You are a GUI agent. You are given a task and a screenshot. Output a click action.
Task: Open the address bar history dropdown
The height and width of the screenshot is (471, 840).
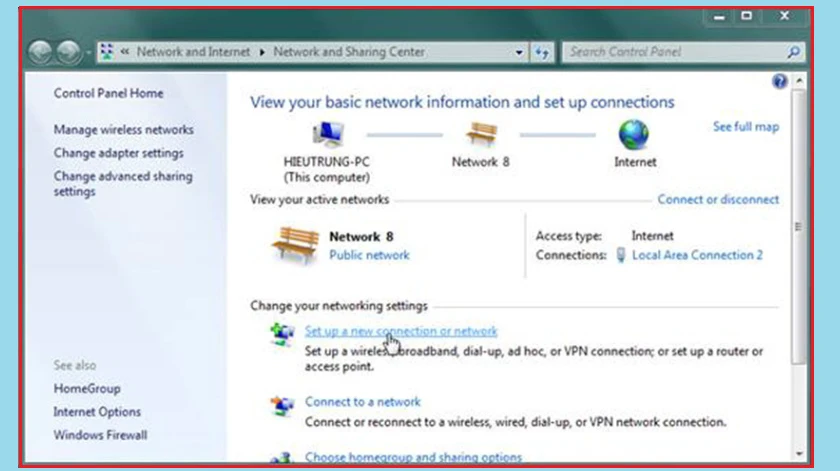coord(519,53)
